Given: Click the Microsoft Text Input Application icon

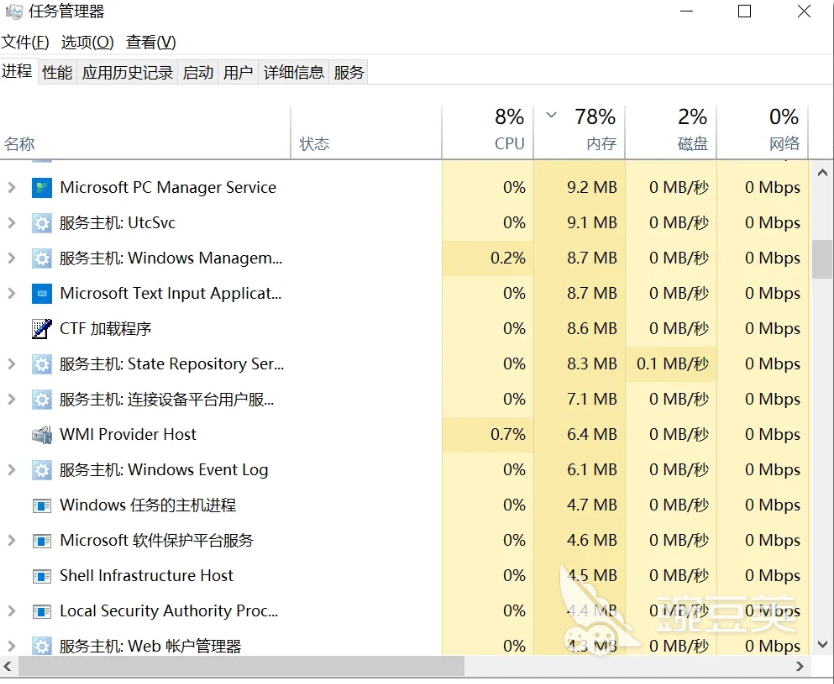Looking at the screenshot, I should [41, 294].
